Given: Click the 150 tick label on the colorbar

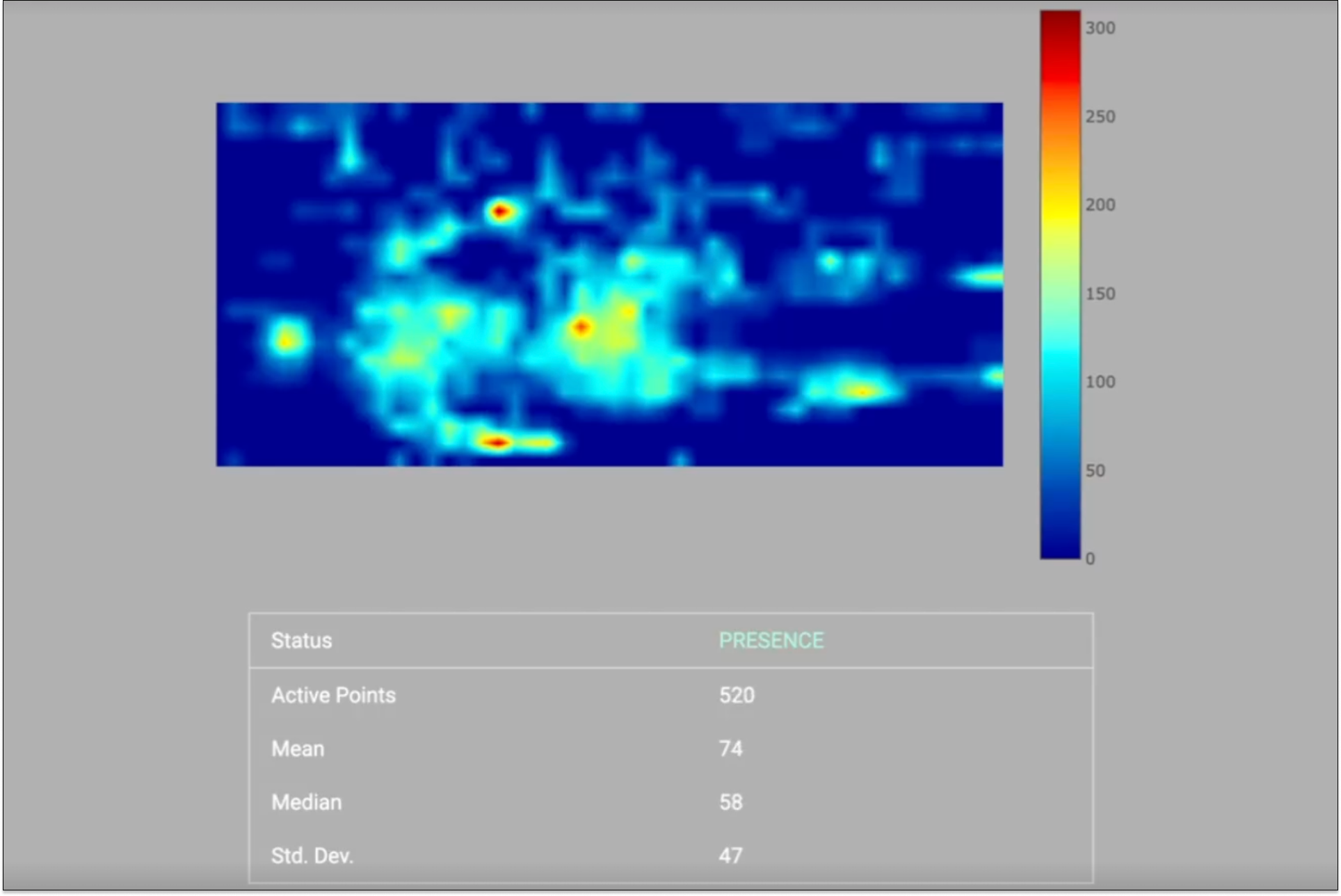Looking at the screenshot, I should 1100,294.
